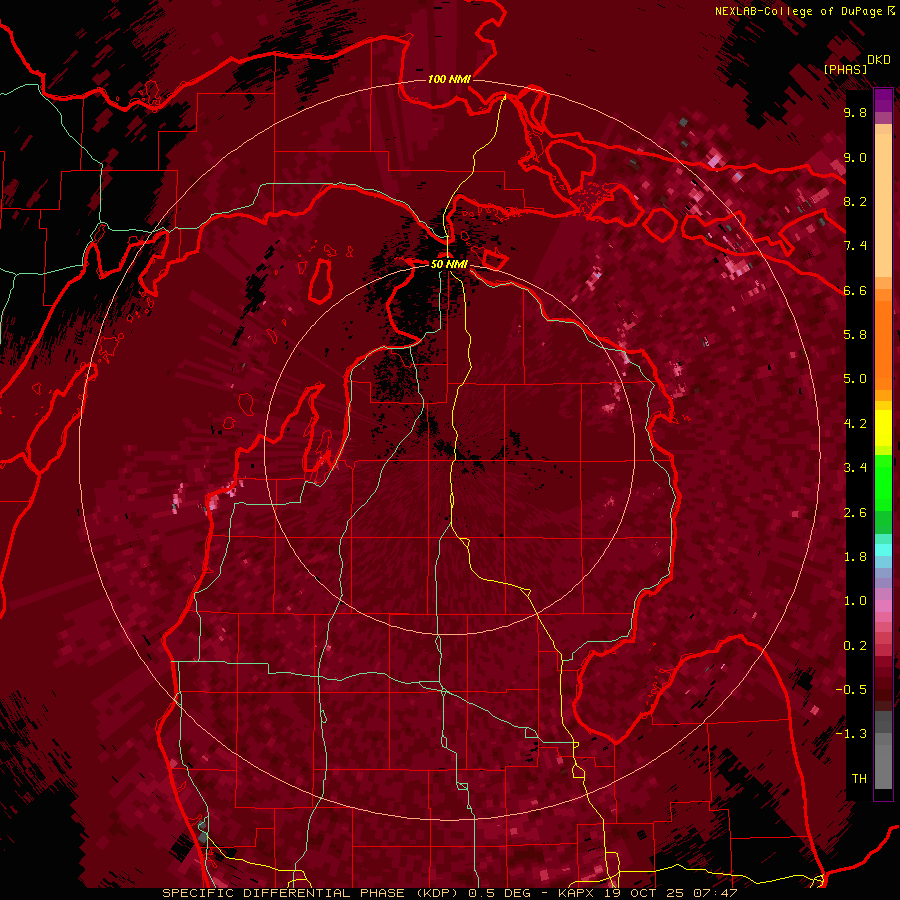Click the 9.0 value on the scale
This screenshot has width=900, height=900.
pyautogui.click(x=855, y=157)
